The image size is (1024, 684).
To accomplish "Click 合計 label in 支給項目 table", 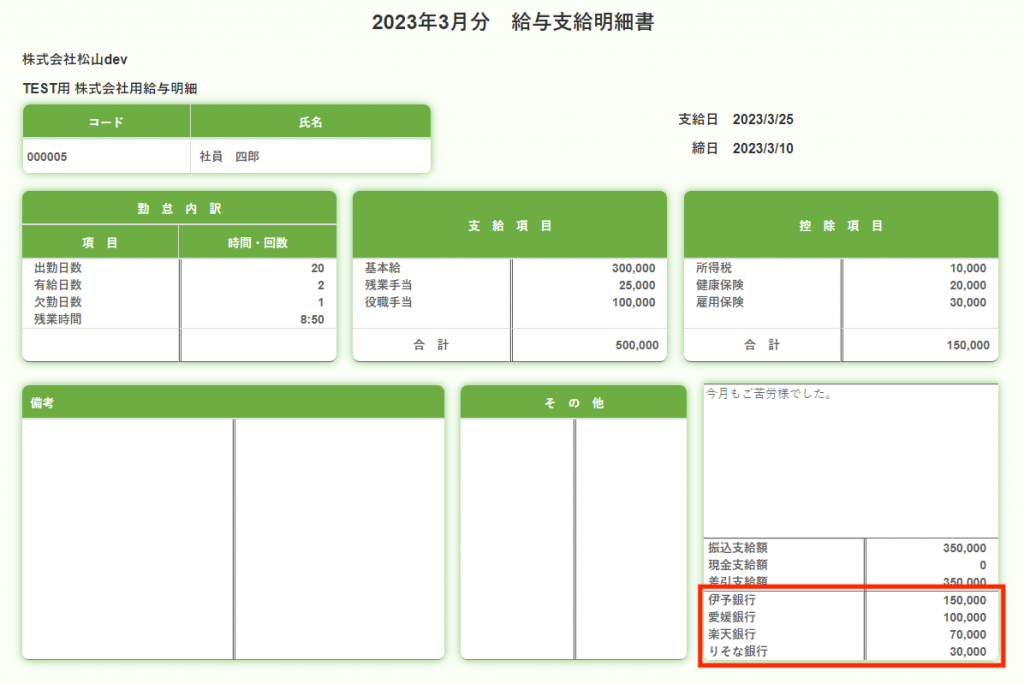I will coord(431,345).
